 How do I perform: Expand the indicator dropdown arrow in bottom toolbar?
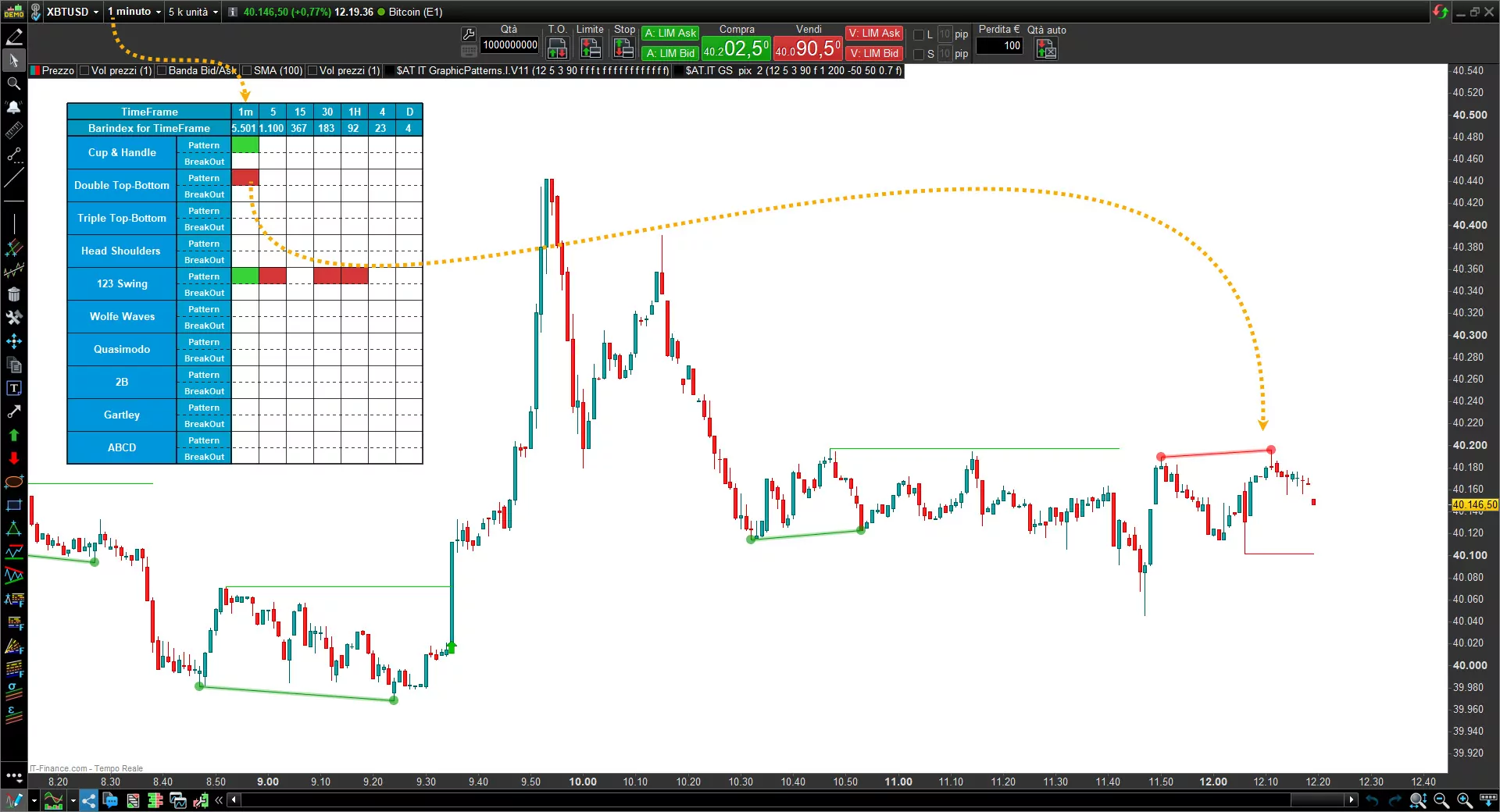(x=73, y=800)
